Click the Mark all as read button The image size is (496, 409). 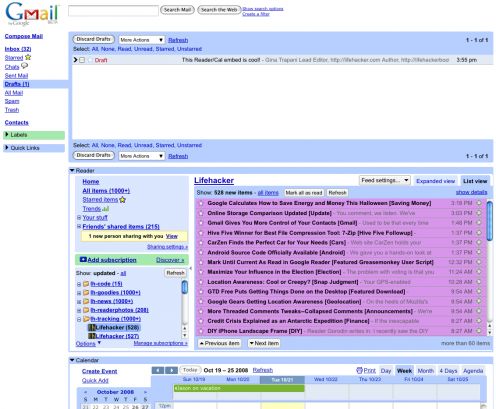(x=304, y=193)
